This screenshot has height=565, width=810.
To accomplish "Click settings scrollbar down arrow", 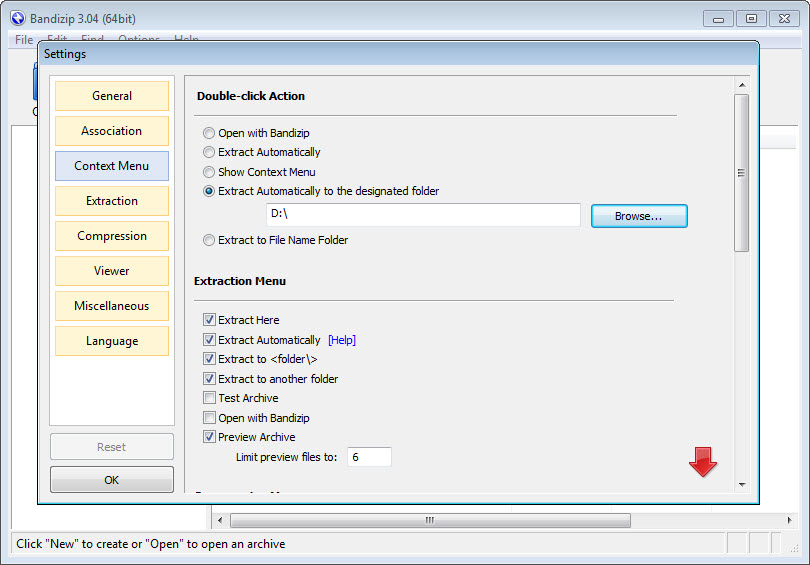I will click(742, 484).
